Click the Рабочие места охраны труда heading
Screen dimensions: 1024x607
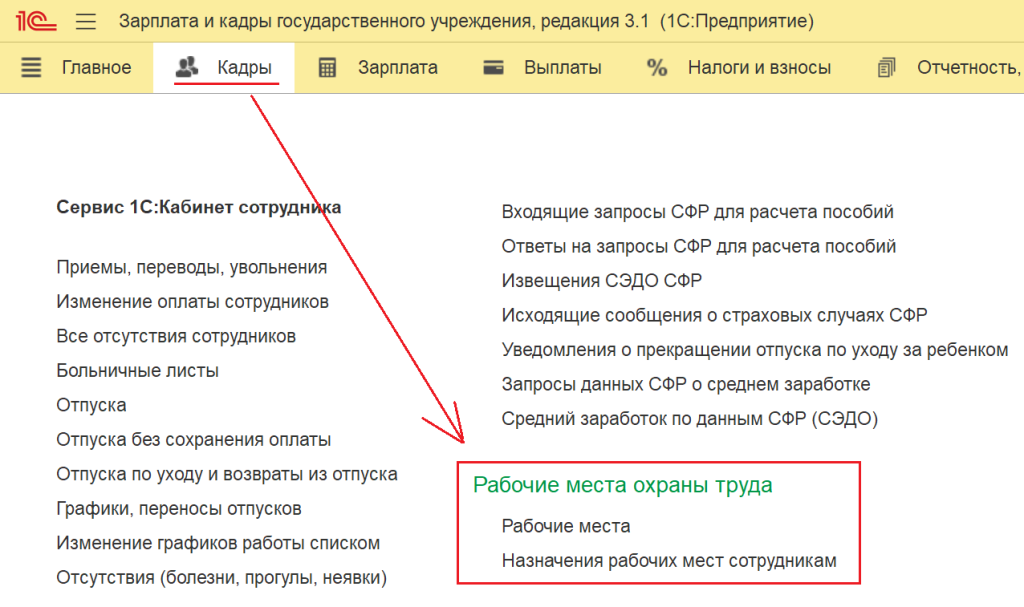pyautogui.click(x=622, y=485)
